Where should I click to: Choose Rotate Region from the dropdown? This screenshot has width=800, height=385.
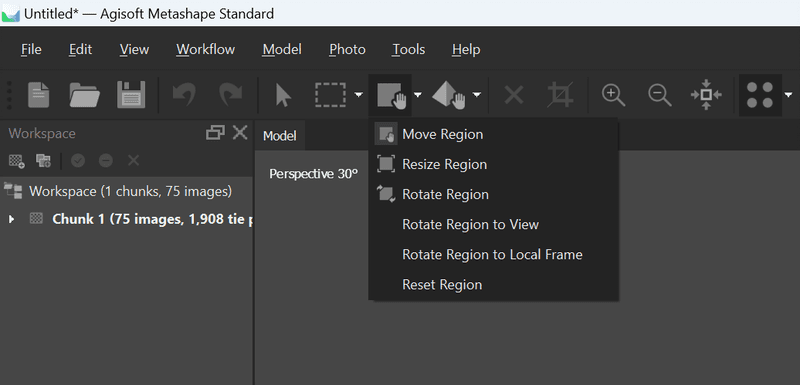pyautogui.click(x=493, y=194)
